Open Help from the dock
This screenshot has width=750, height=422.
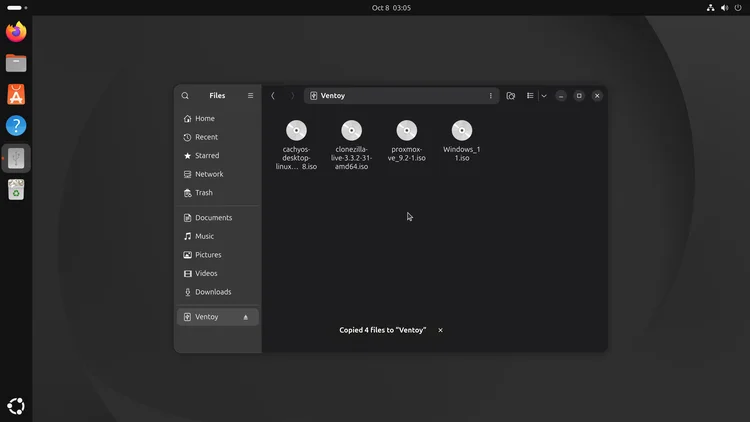click(16, 126)
